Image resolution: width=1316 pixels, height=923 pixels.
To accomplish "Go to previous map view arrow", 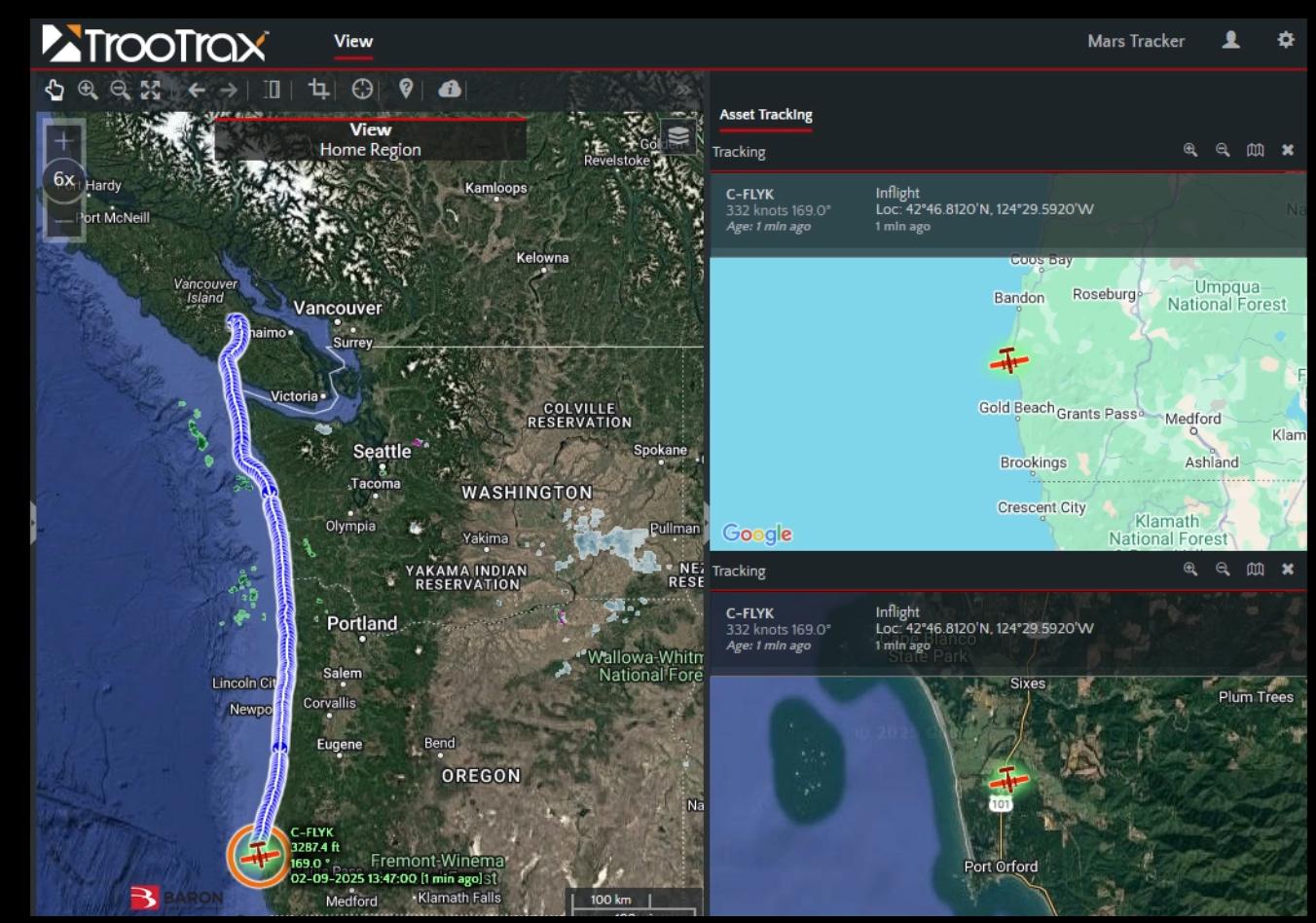I will (x=197, y=90).
